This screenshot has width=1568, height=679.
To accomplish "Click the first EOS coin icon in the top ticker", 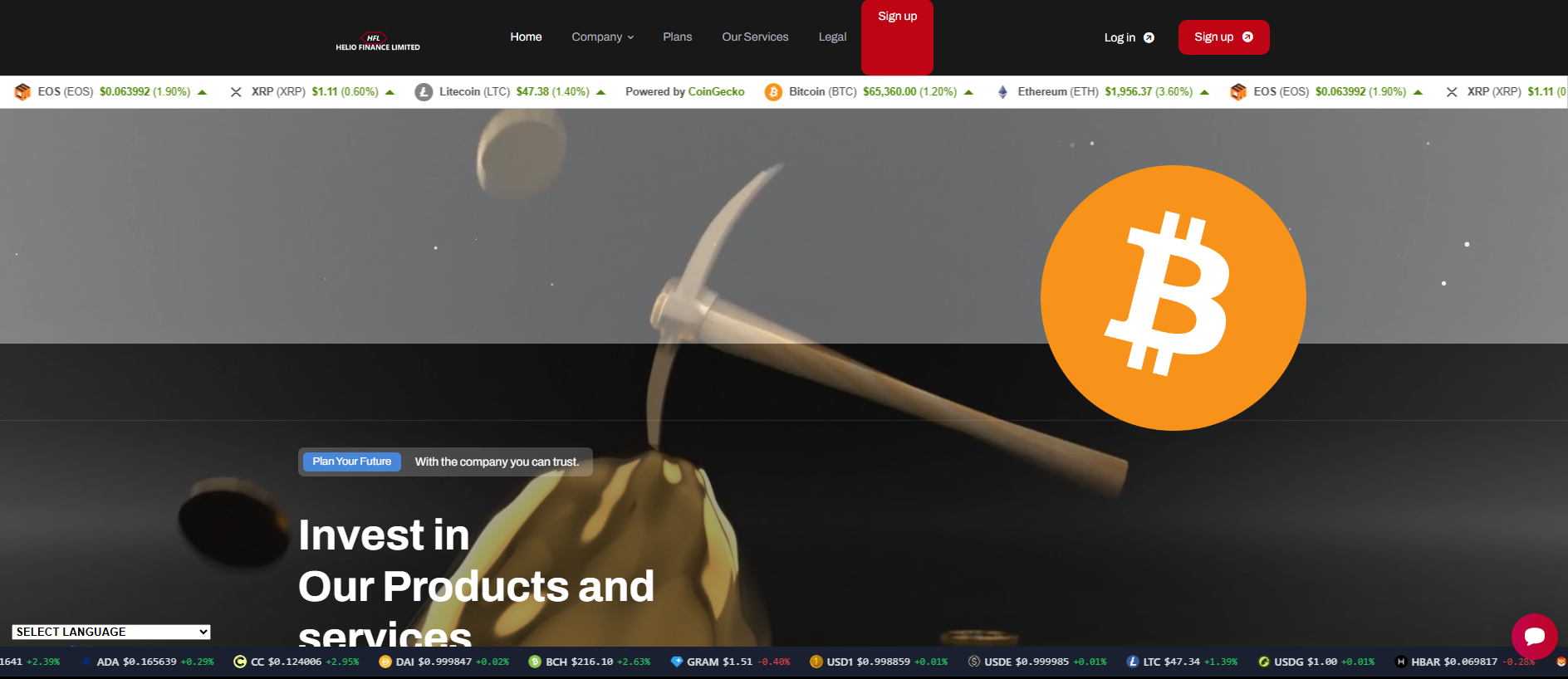I will point(23,92).
